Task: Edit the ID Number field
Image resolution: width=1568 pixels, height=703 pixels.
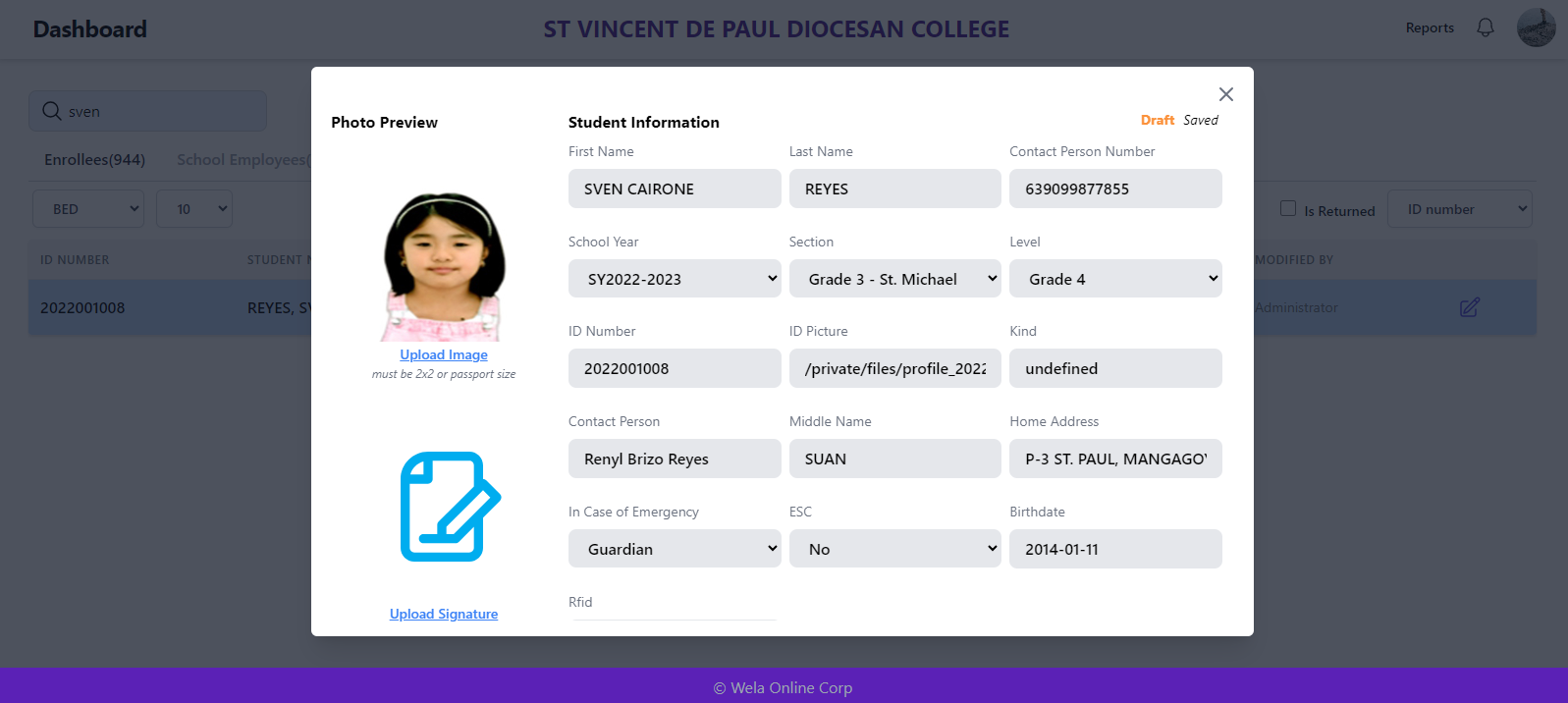Action: click(x=675, y=368)
